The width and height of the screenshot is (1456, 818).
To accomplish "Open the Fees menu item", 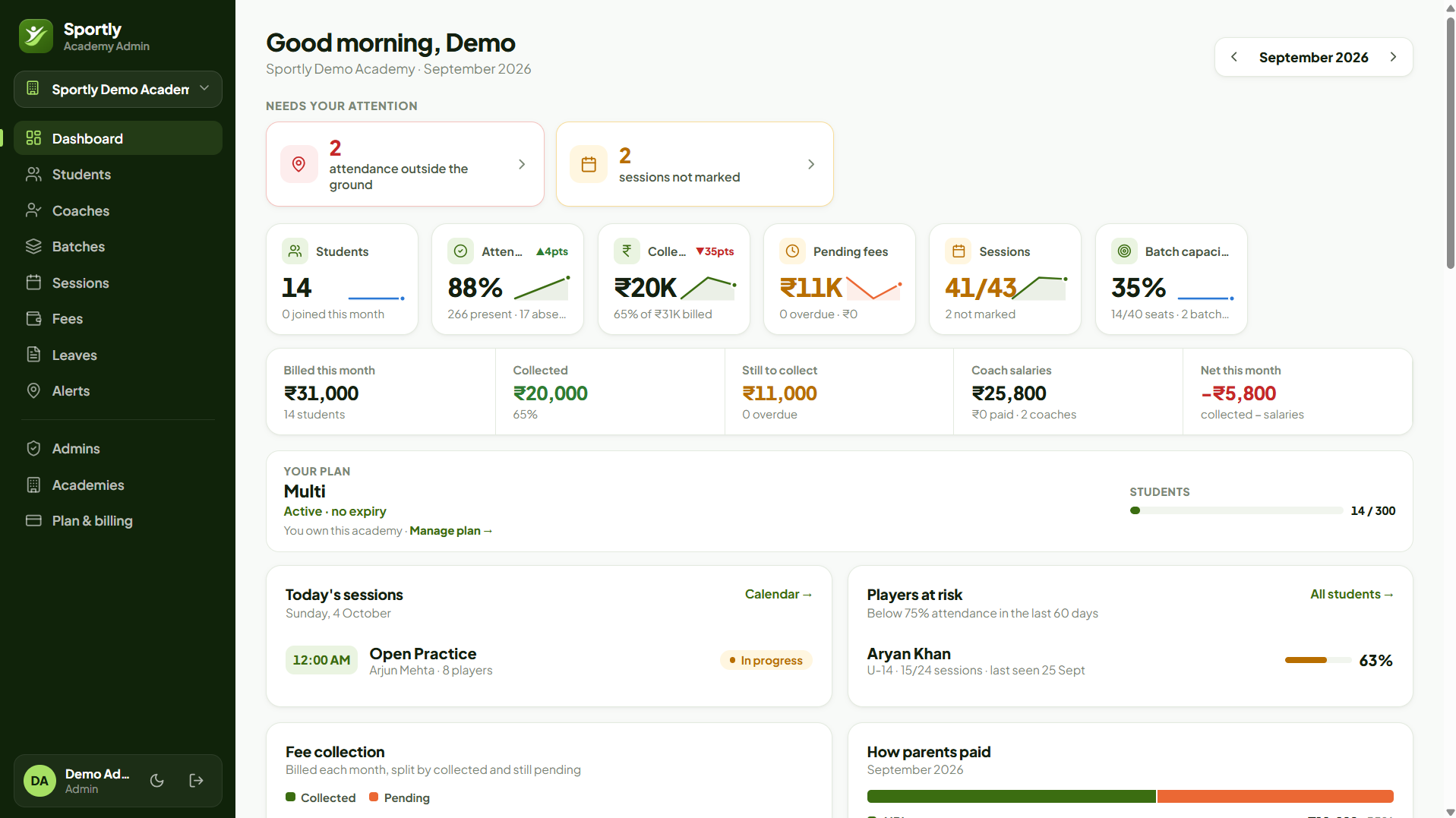I will tap(118, 319).
